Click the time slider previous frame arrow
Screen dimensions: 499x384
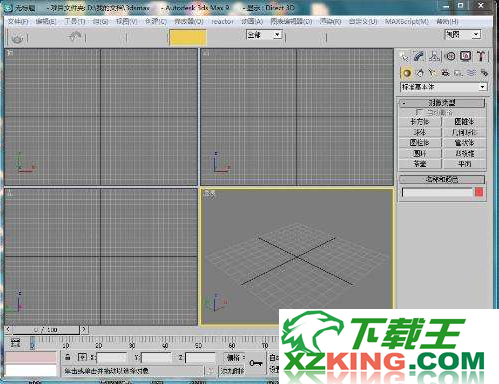[8, 330]
